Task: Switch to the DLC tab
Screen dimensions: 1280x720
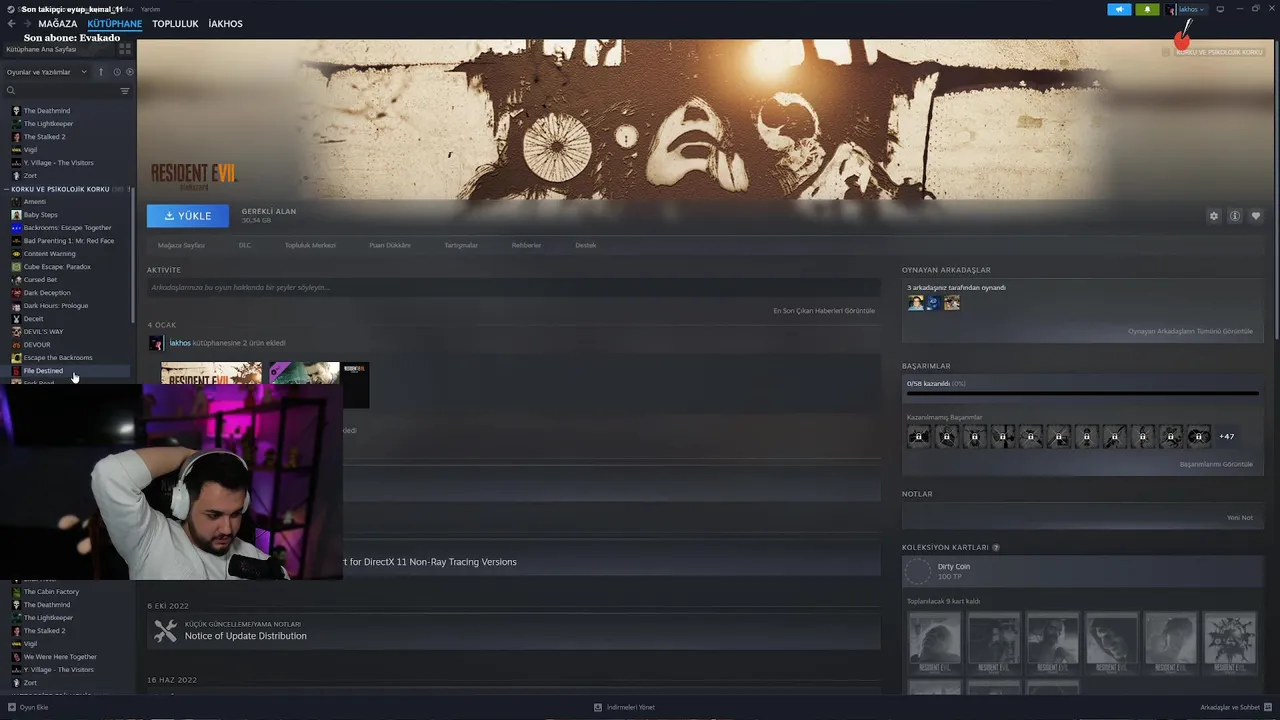Action: pyautogui.click(x=245, y=245)
